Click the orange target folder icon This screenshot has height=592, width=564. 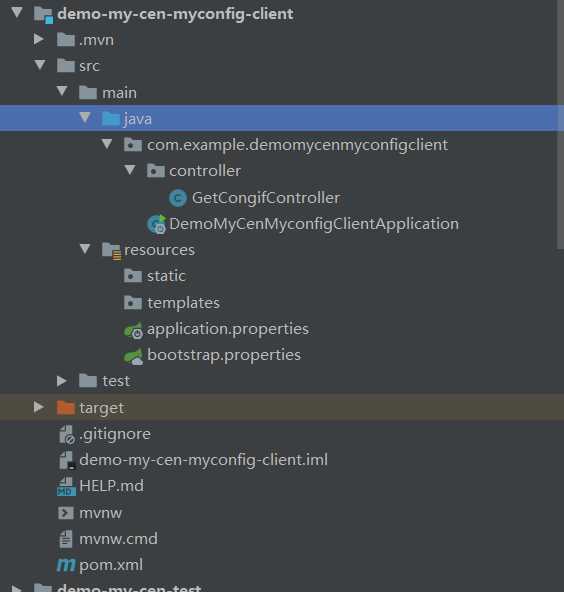[66, 408]
